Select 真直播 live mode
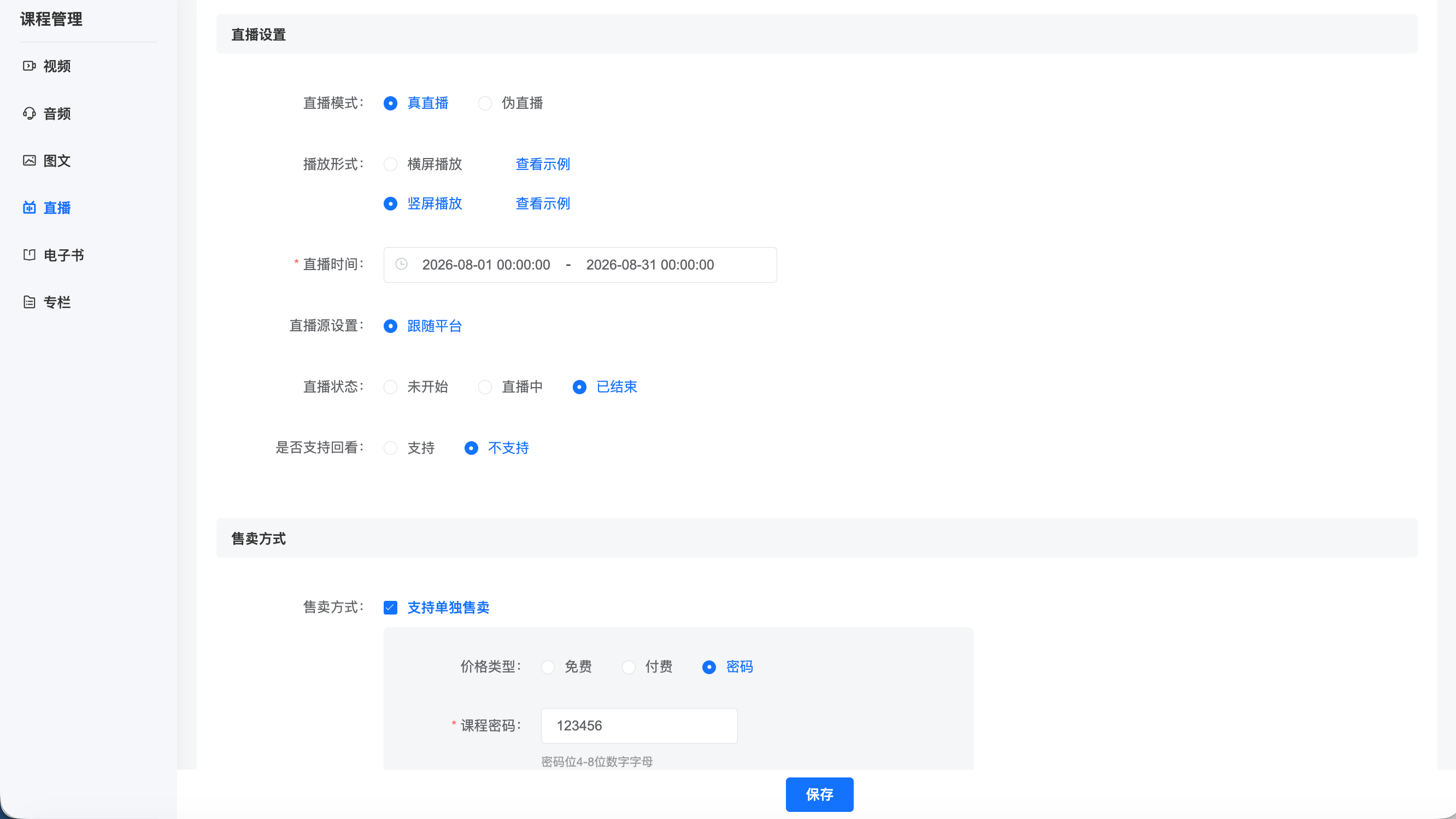Screen dimensions: 1456x819 [x=416, y=103]
